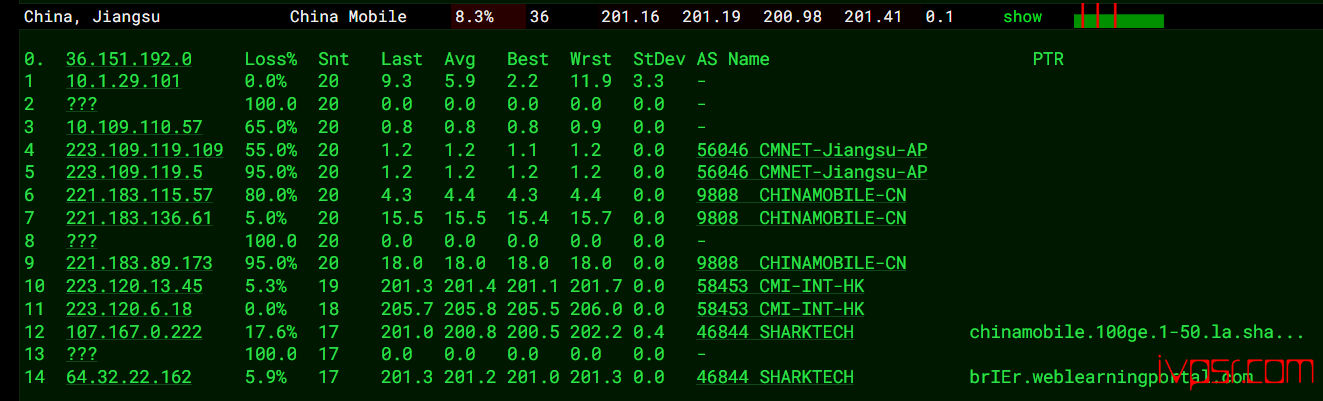
Task: Click the 'Loss%' column header
Action: (x=271, y=60)
